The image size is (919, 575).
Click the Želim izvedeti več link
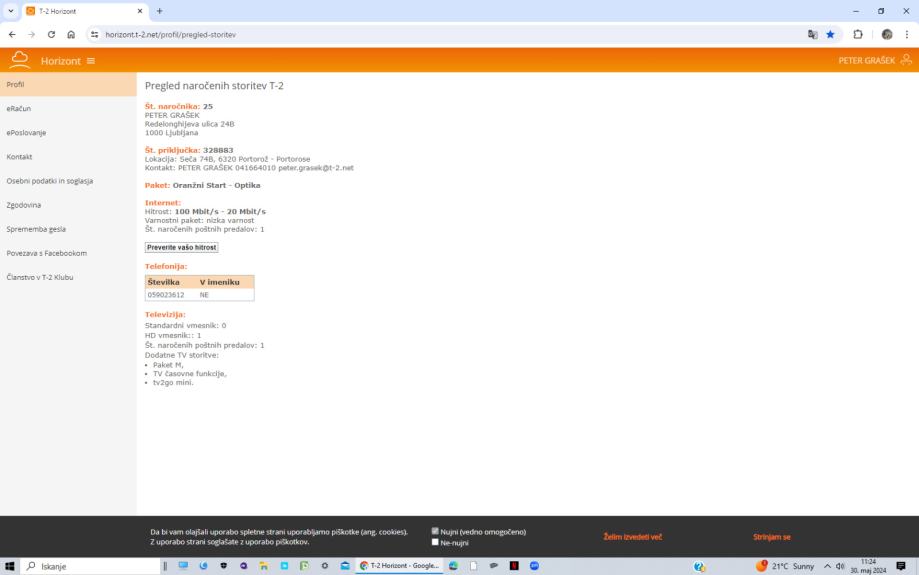(632, 537)
